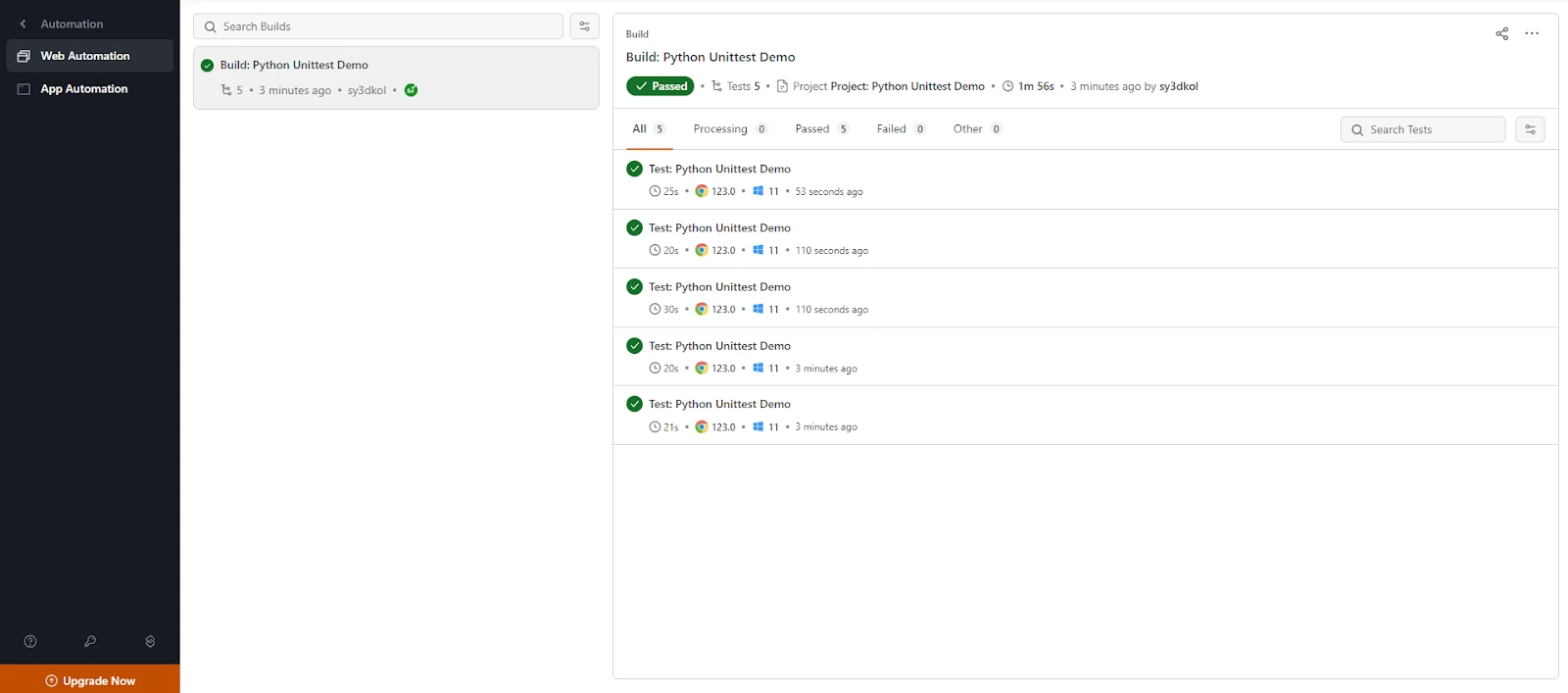Go back using the Automation arrow
1568x693 pixels.
24,24
